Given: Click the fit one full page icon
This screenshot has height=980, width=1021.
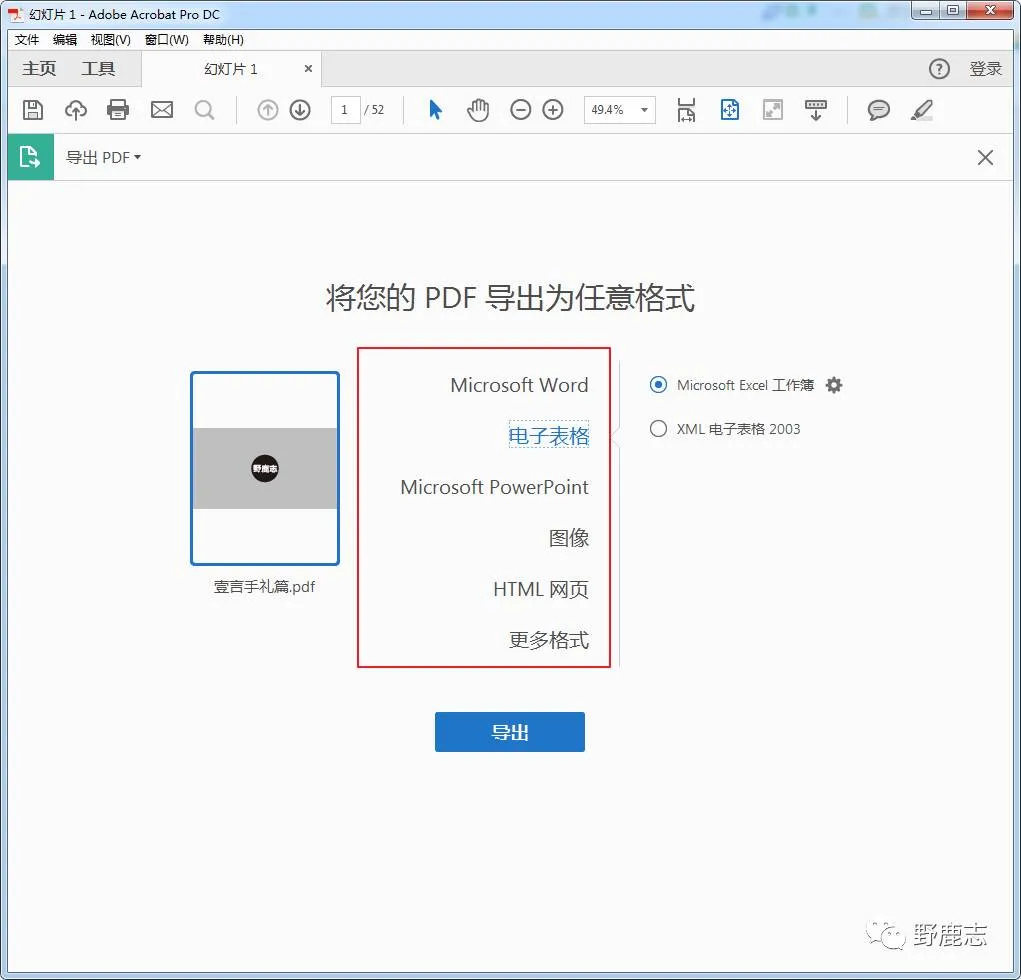Looking at the screenshot, I should 730,110.
